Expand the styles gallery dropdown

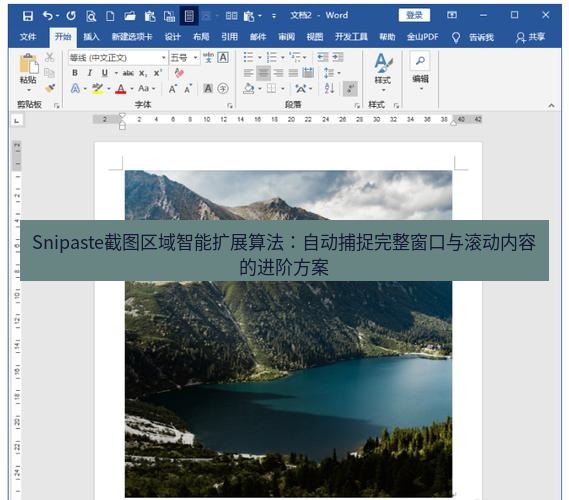[x=383, y=90]
